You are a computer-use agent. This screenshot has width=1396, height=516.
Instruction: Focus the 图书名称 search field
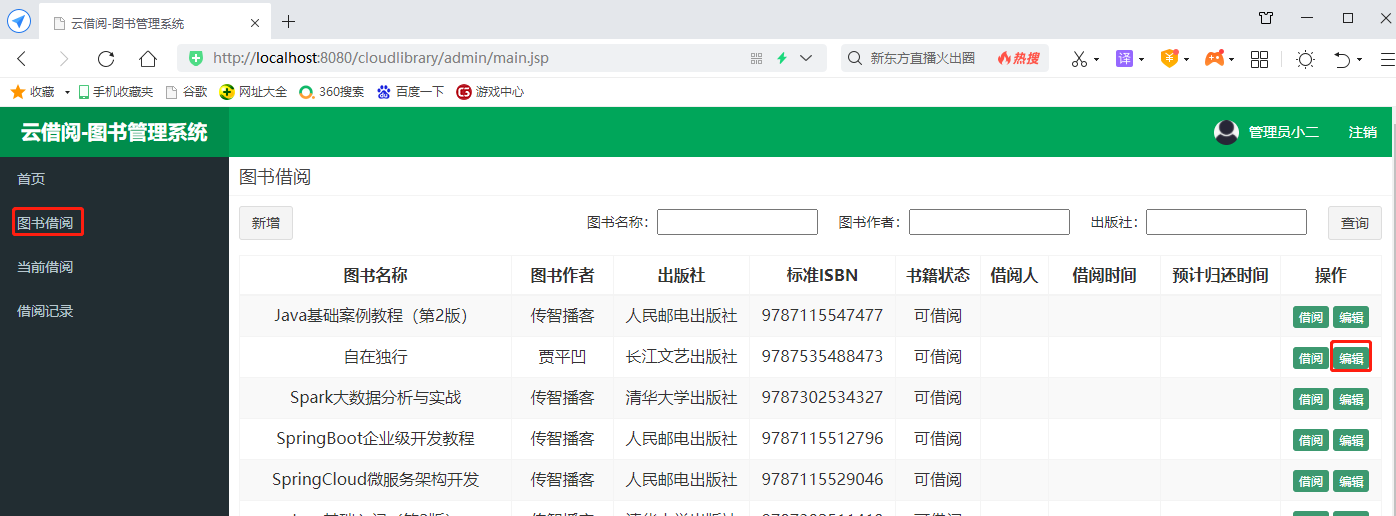737,222
